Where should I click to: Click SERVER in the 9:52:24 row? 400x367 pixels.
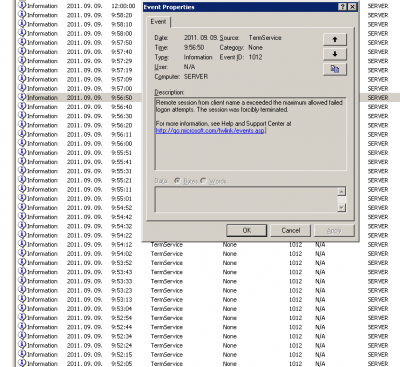[x=378, y=345]
